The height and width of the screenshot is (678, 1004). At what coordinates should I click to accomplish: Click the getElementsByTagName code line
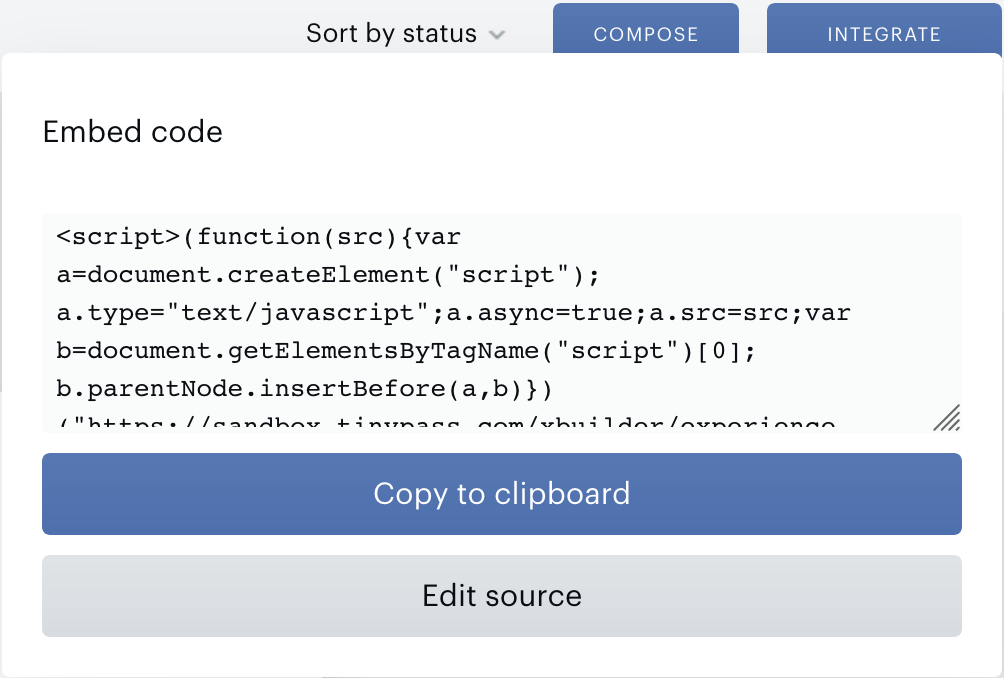[406, 351]
